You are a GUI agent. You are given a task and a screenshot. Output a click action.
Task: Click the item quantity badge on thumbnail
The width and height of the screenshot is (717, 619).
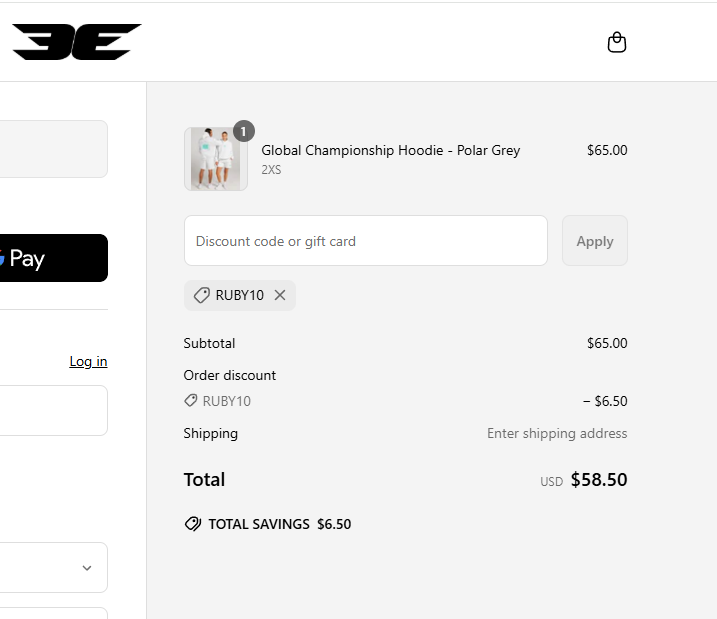(x=244, y=131)
